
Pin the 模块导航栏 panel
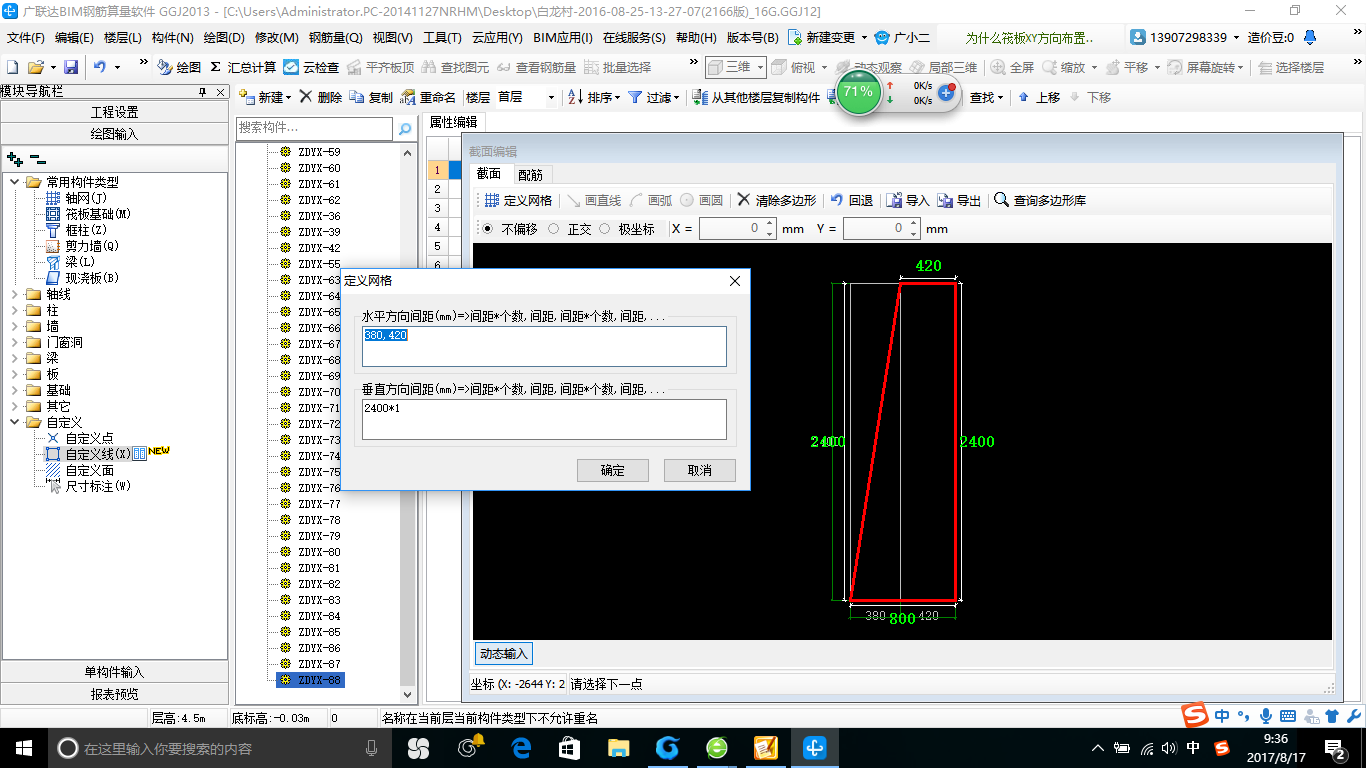point(203,91)
